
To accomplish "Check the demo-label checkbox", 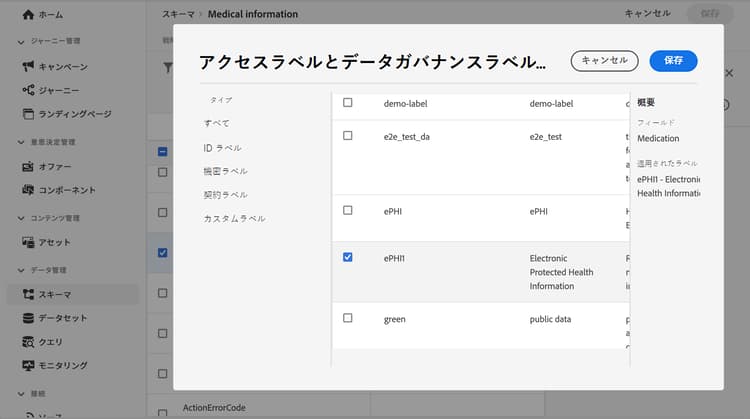I will 348,103.
